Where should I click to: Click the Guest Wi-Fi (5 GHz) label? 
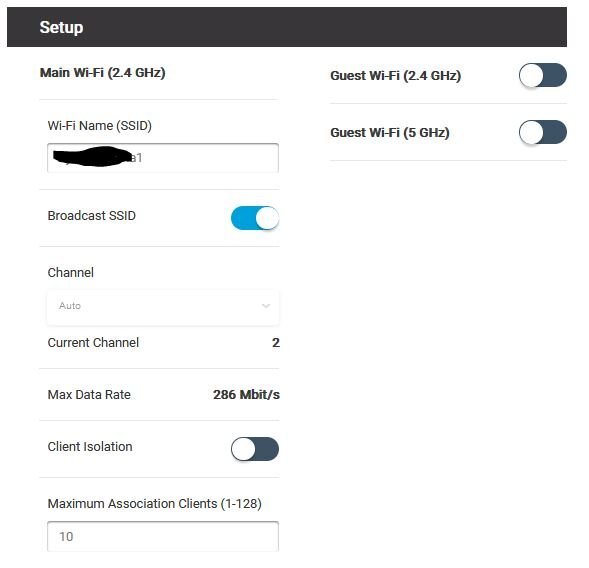tap(390, 132)
